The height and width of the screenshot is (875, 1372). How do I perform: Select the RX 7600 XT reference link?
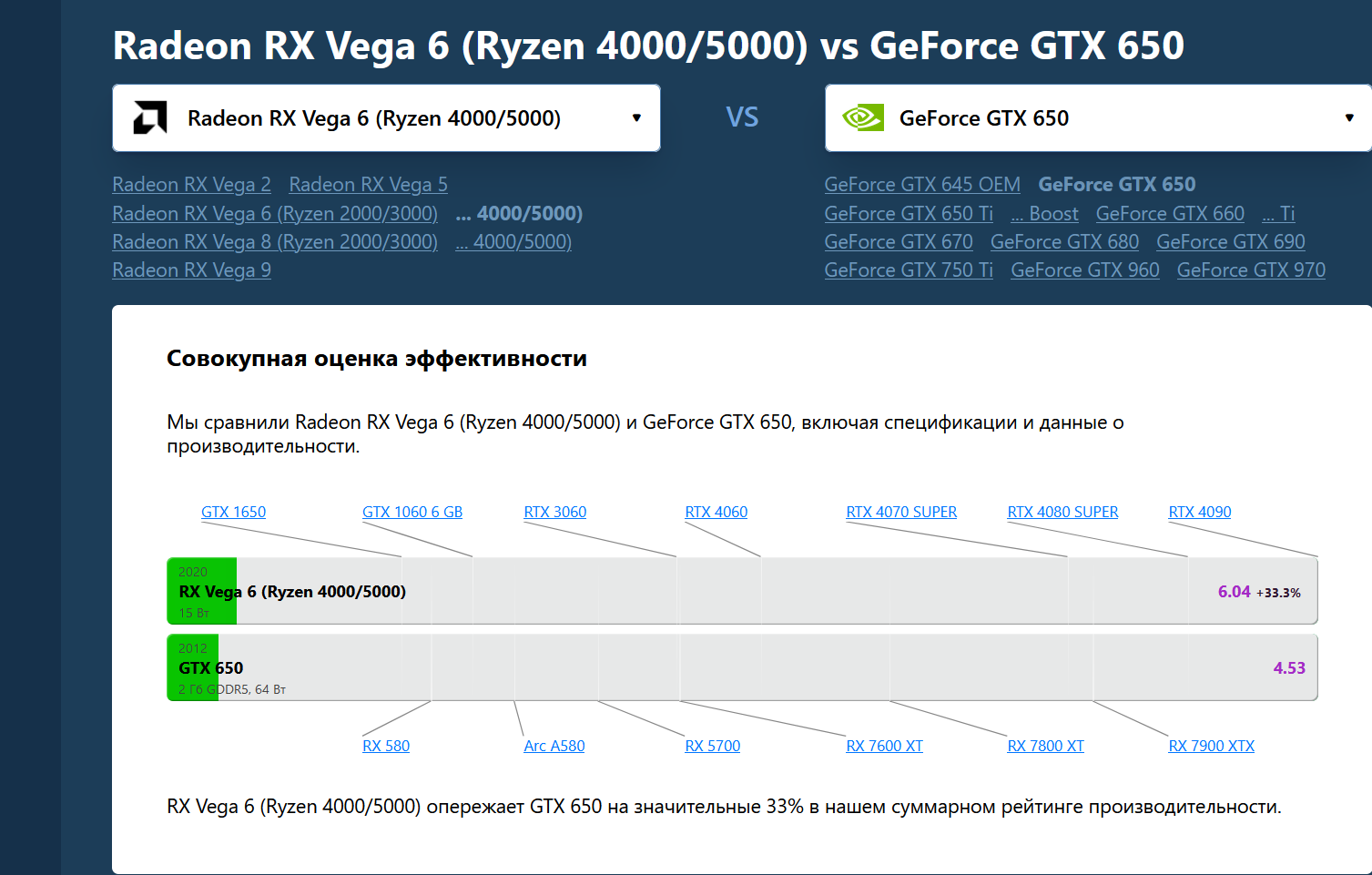tap(885, 746)
